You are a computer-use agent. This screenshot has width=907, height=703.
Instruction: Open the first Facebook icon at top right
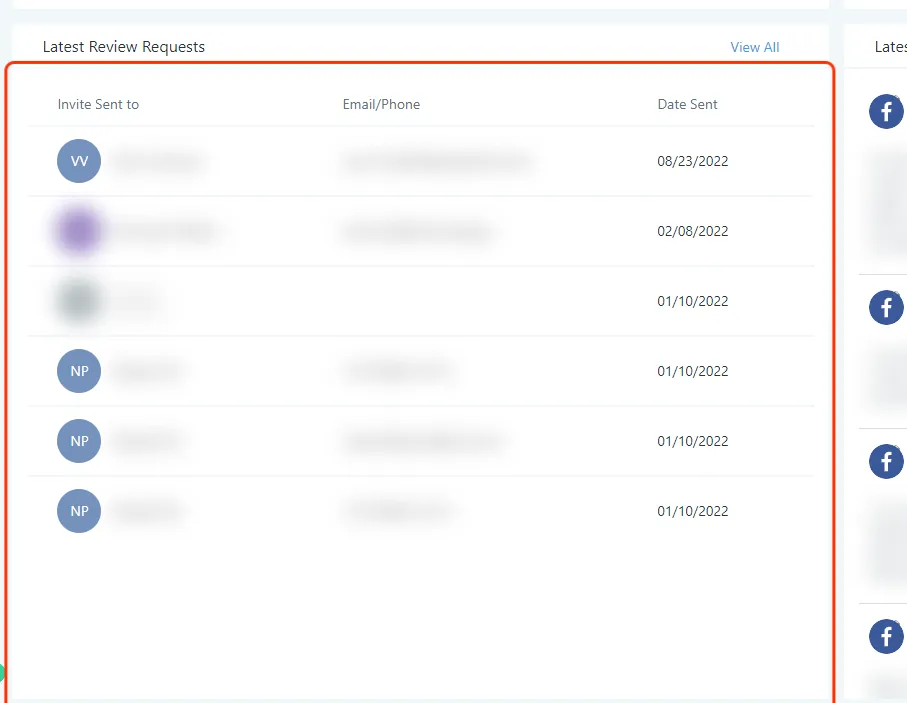[x=886, y=111]
